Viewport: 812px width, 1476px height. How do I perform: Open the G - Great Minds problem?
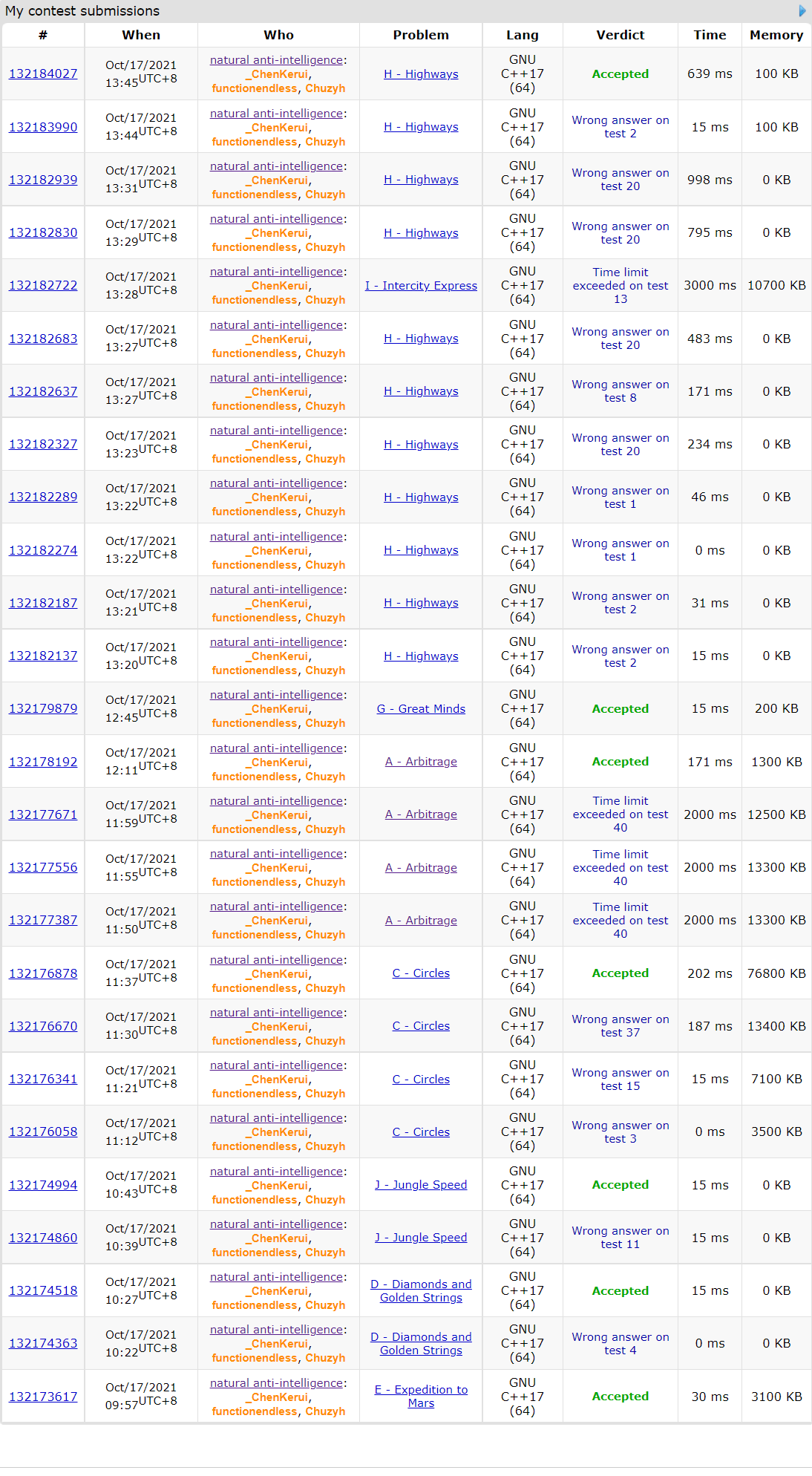click(x=421, y=708)
